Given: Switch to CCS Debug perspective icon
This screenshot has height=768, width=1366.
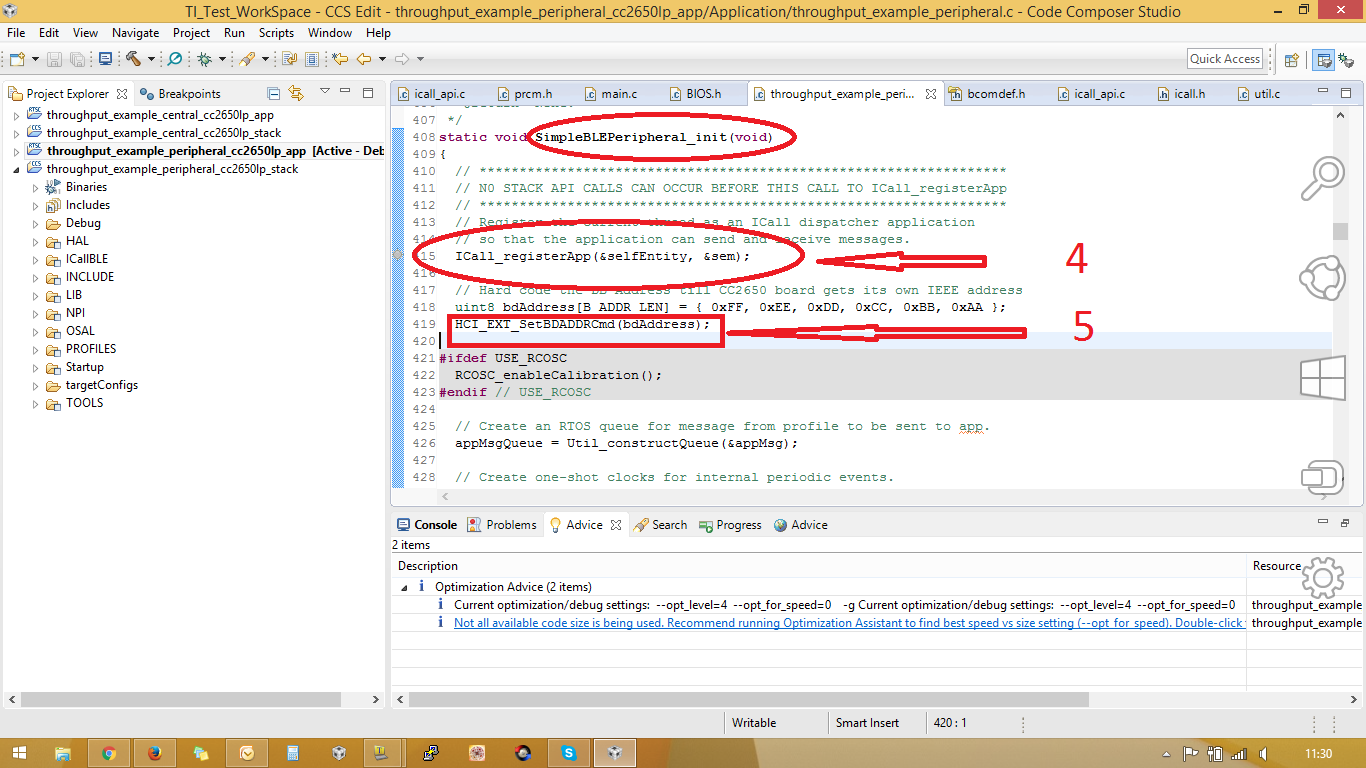Looking at the screenshot, I should [x=1347, y=60].
